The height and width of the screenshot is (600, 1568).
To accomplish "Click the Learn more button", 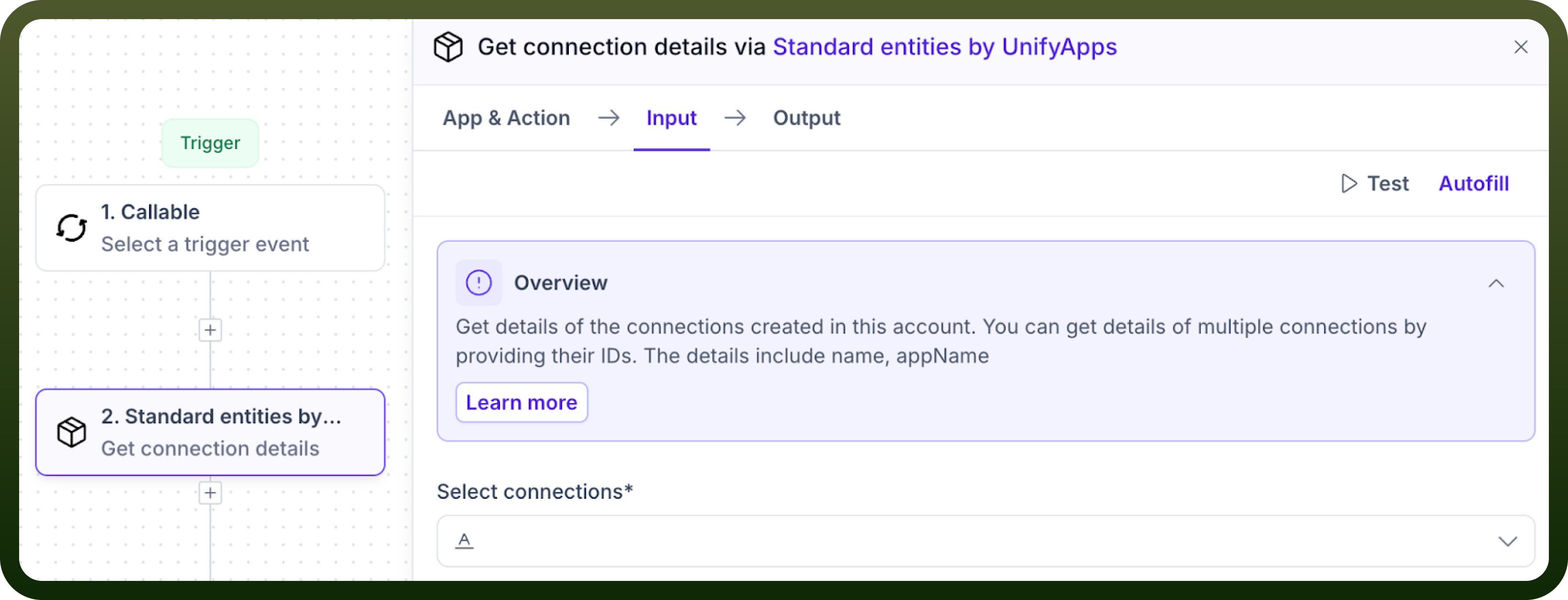I will point(522,402).
